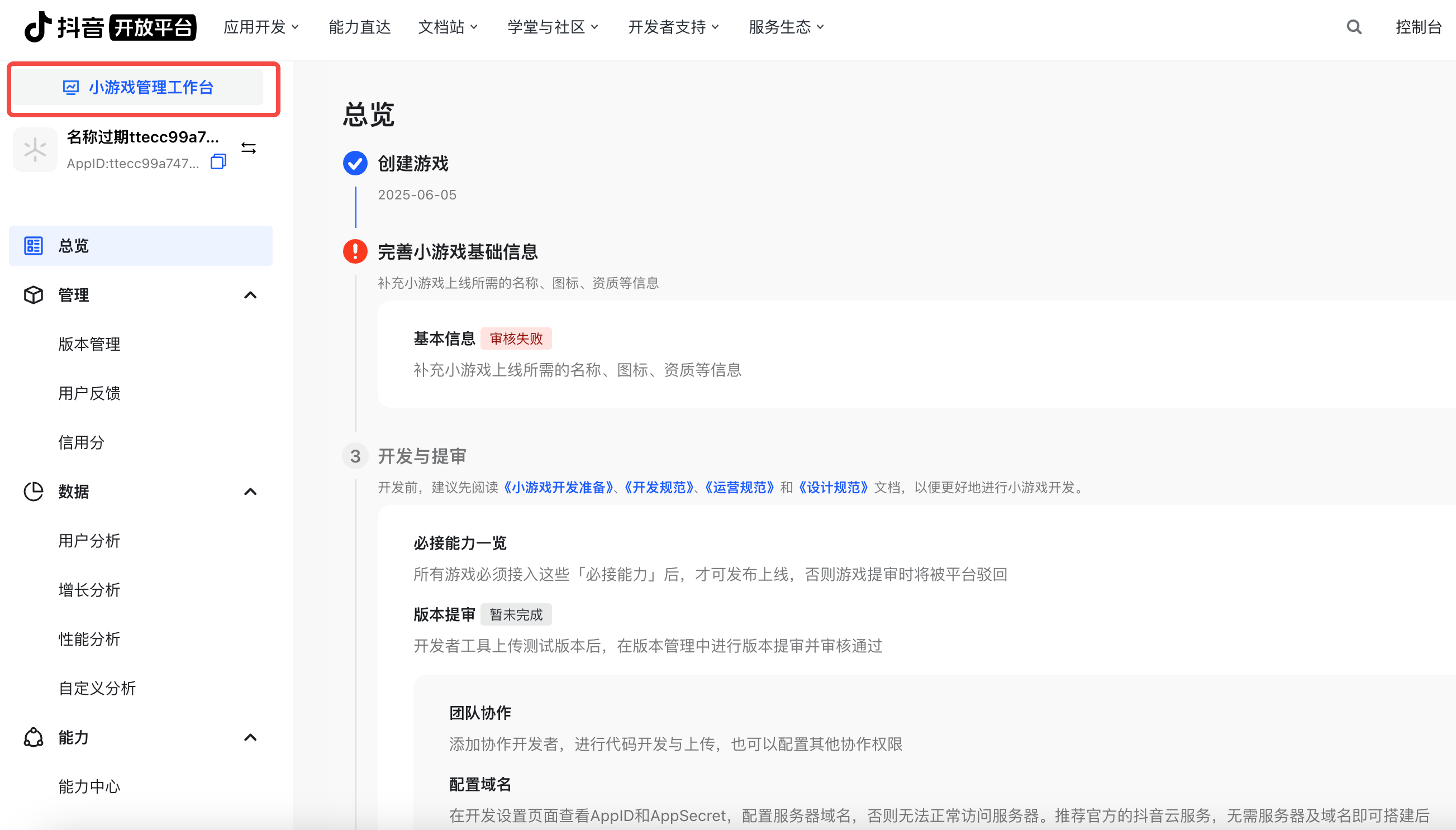1456x830 pixels.
Task: Collapse the 管理 section chevron
Action: (x=250, y=295)
